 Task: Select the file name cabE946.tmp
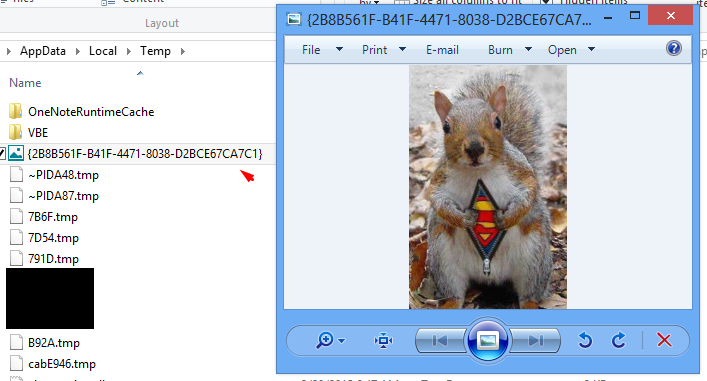point(62,364)
